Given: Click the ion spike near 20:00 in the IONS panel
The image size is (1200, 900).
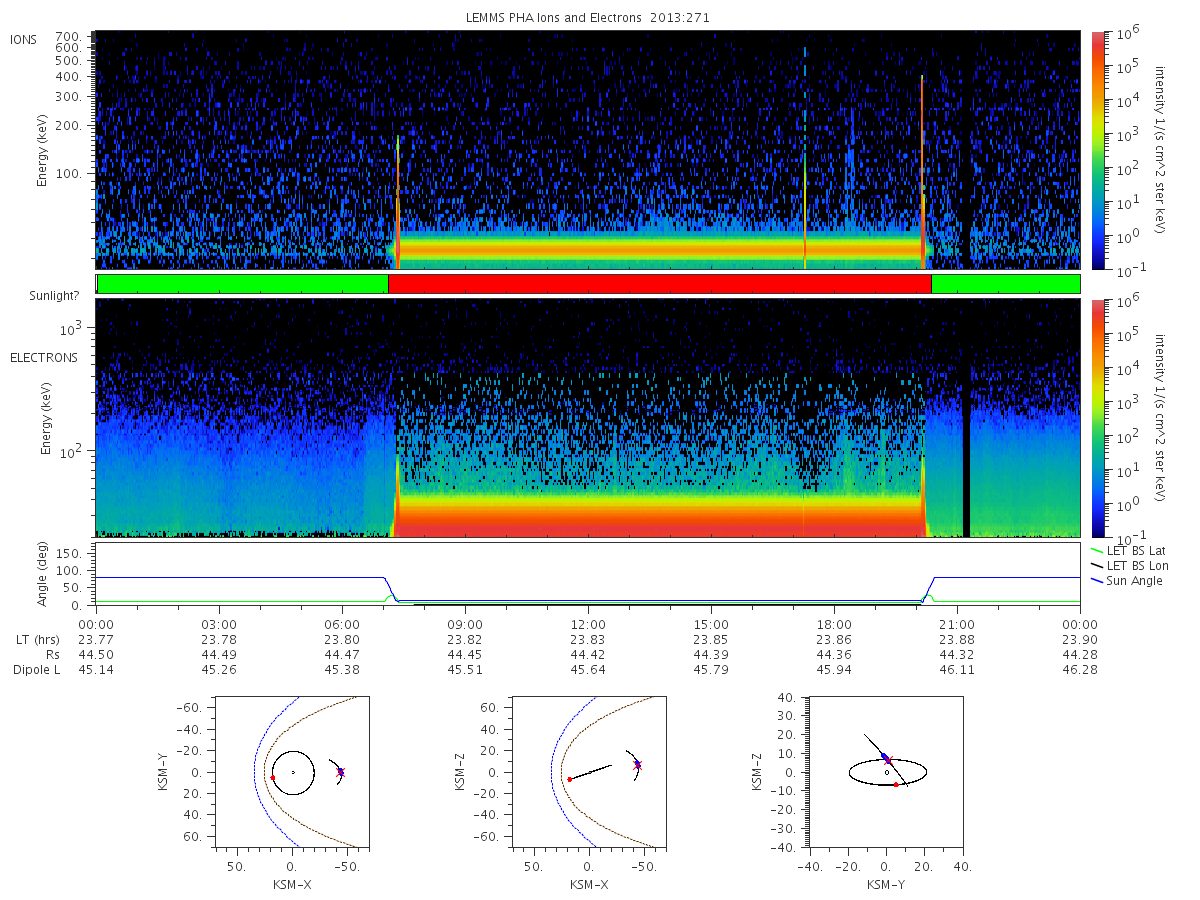Looking at the screenshot, I should 922,172.
